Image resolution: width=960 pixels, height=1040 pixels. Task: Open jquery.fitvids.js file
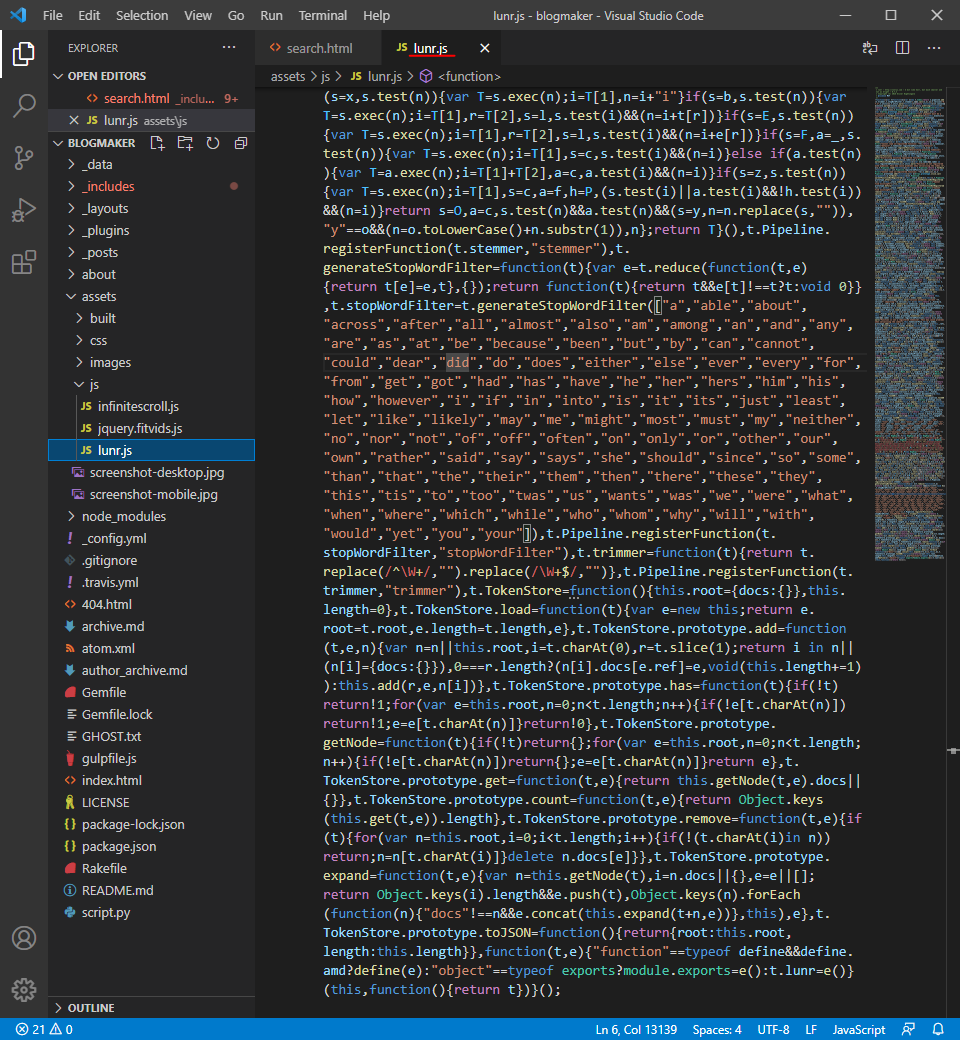point(151,428)
